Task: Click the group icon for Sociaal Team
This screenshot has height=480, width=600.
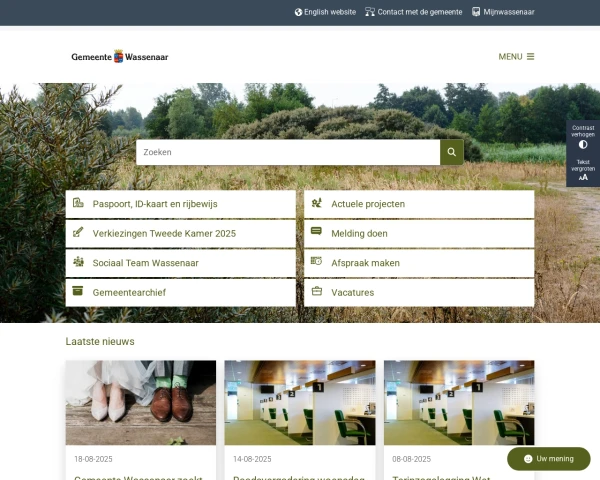Action: [78, 261]
